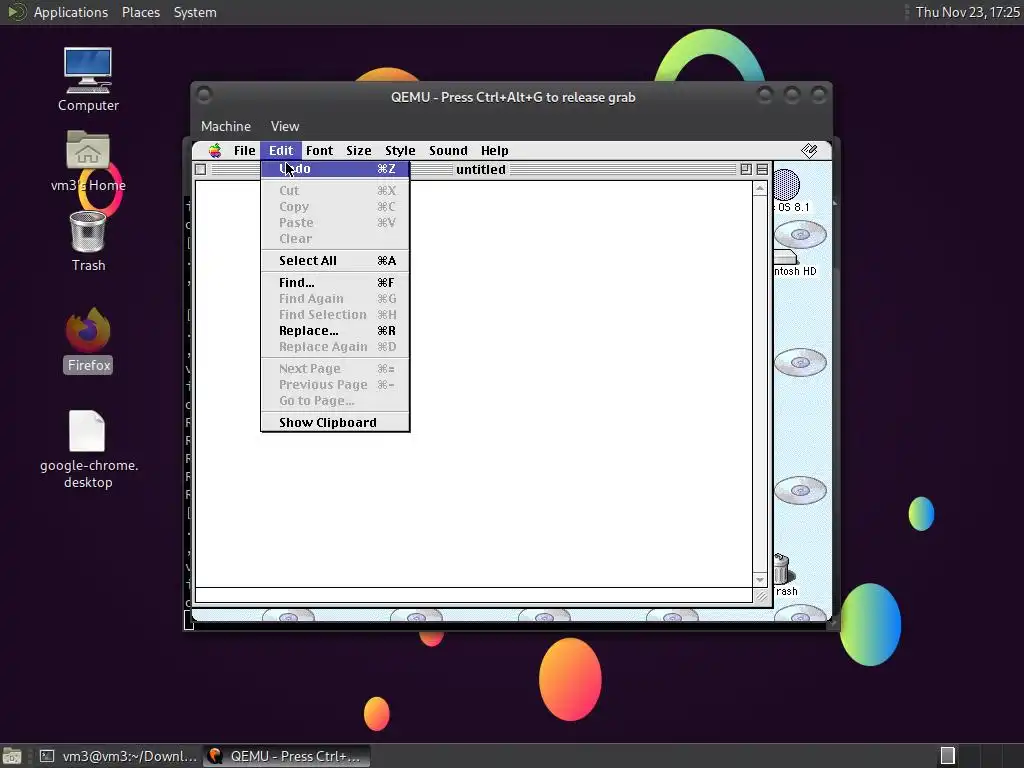Screen dimensions: 1024x768
Task: Open the File menu
Action: [x=244, y=151]
